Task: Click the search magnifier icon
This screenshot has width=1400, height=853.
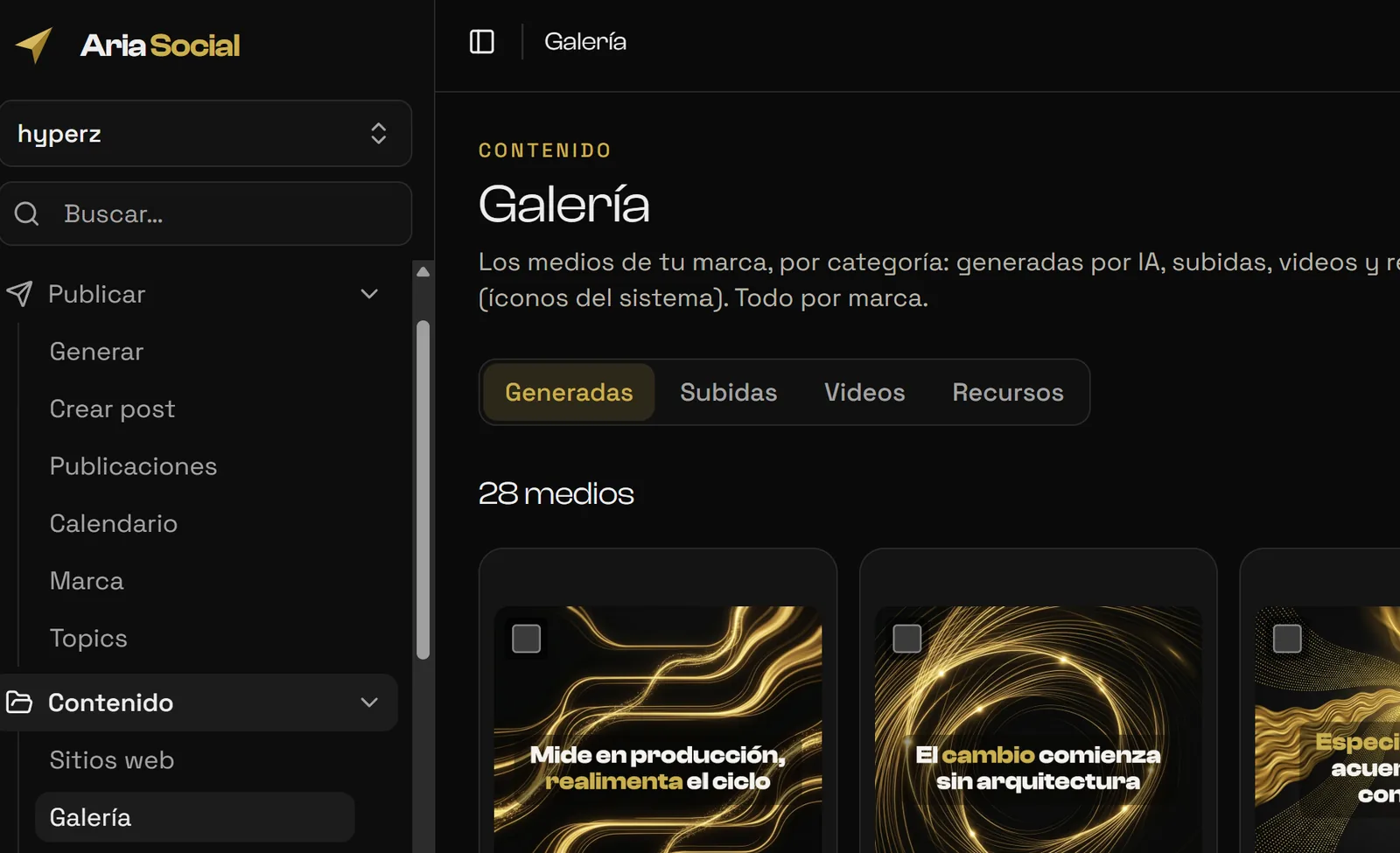Action: coord(27,213)
